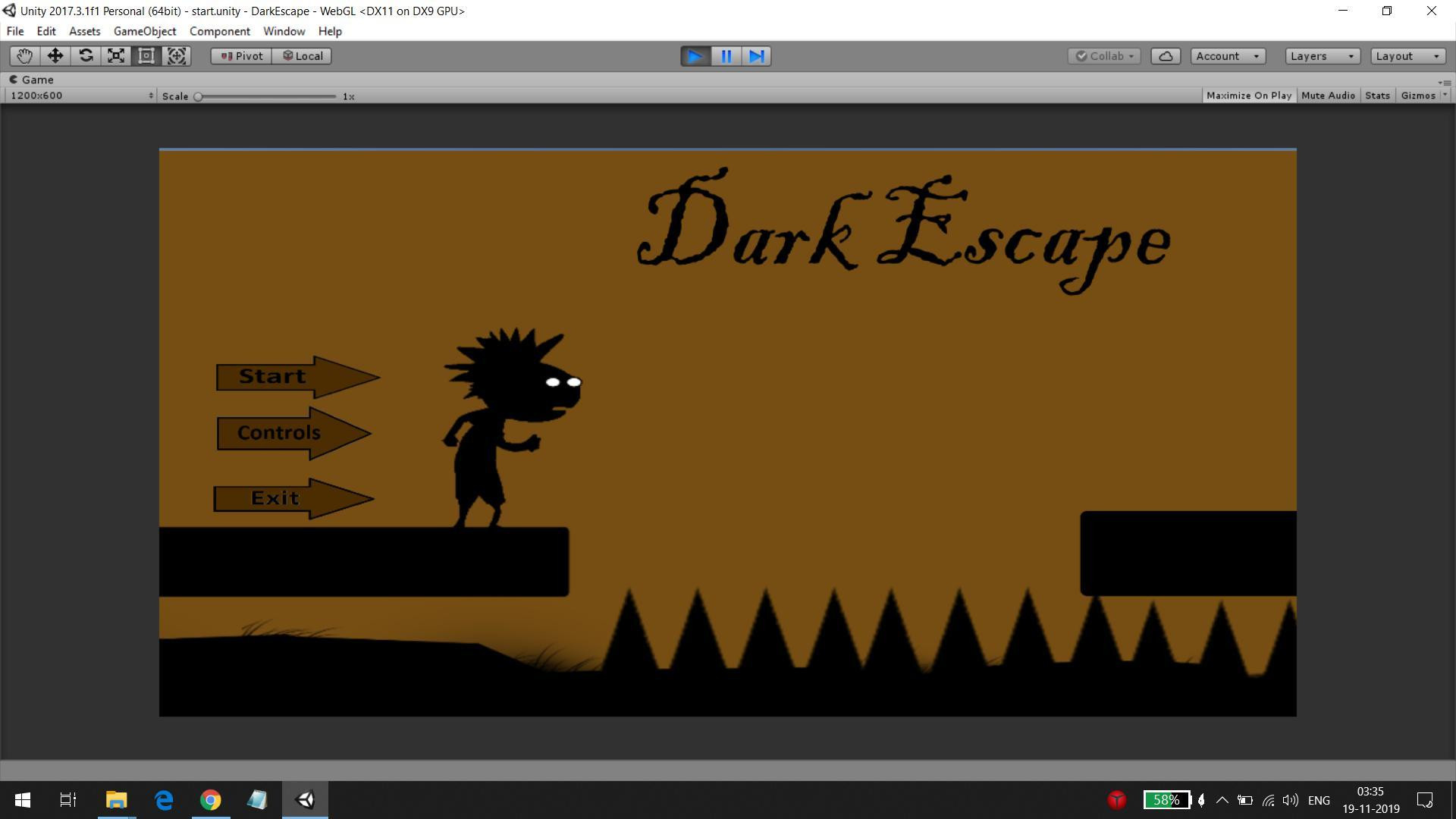Screen dimensions: 1456x819
Task: Open the Account dropdown
Action: (x=1228, y=56)
